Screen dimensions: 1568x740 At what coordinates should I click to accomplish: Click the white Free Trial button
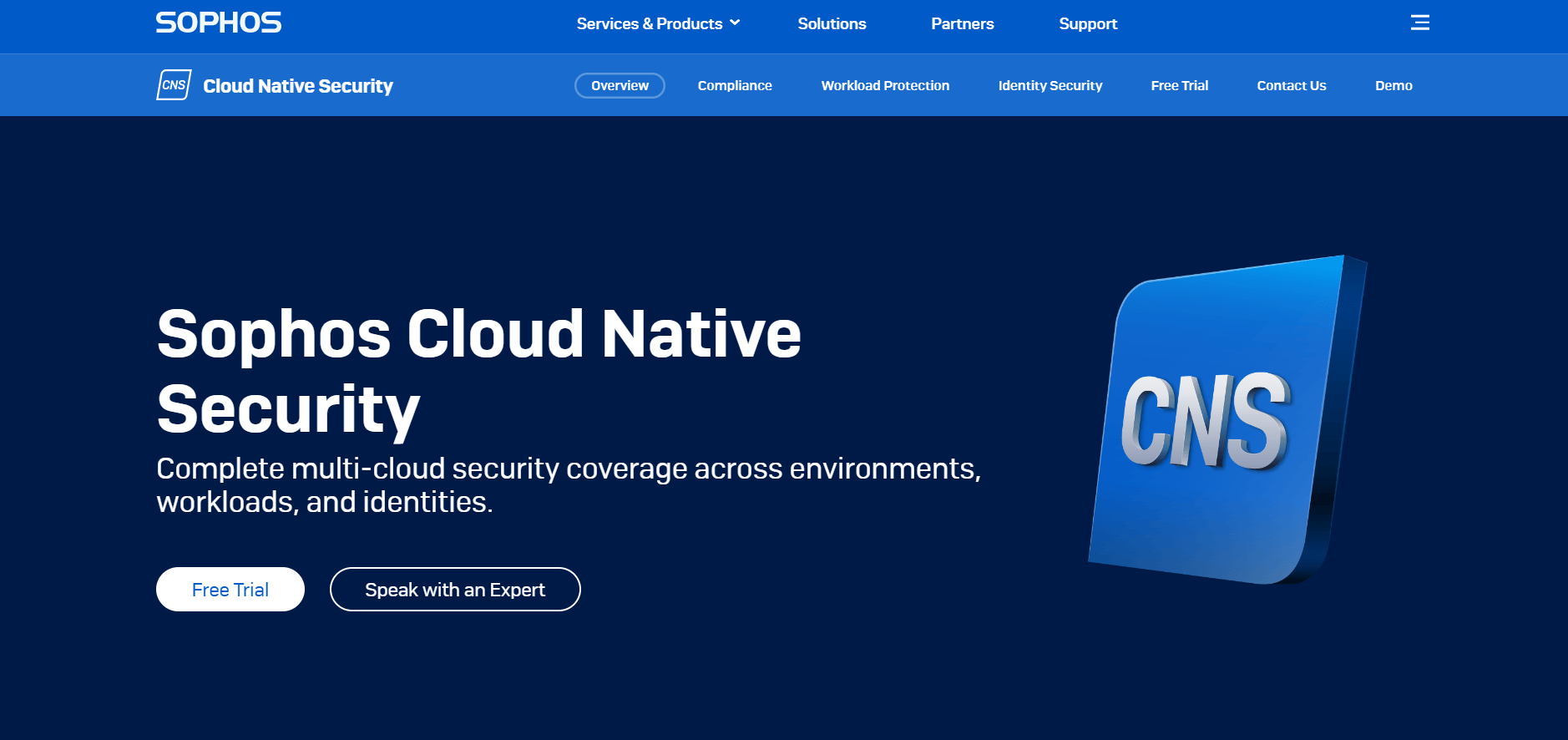230,589
